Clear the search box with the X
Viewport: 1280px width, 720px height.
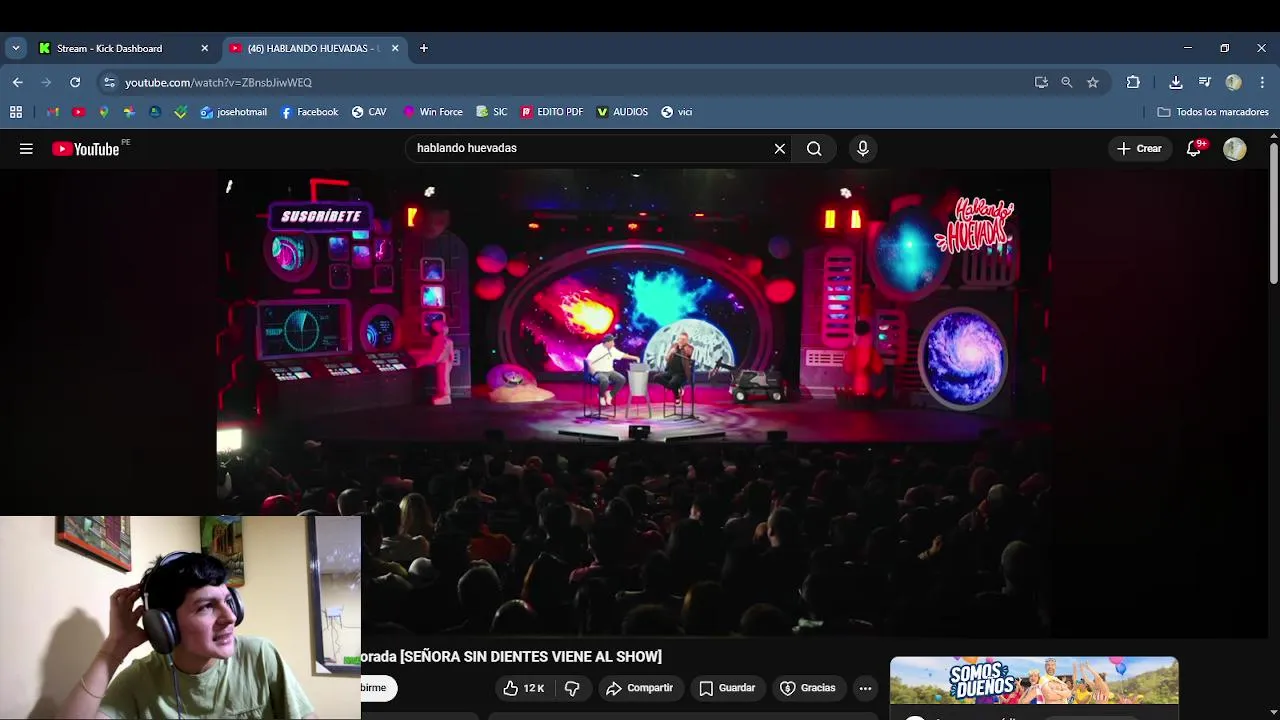pyautogui.click(x=780, y=149)
